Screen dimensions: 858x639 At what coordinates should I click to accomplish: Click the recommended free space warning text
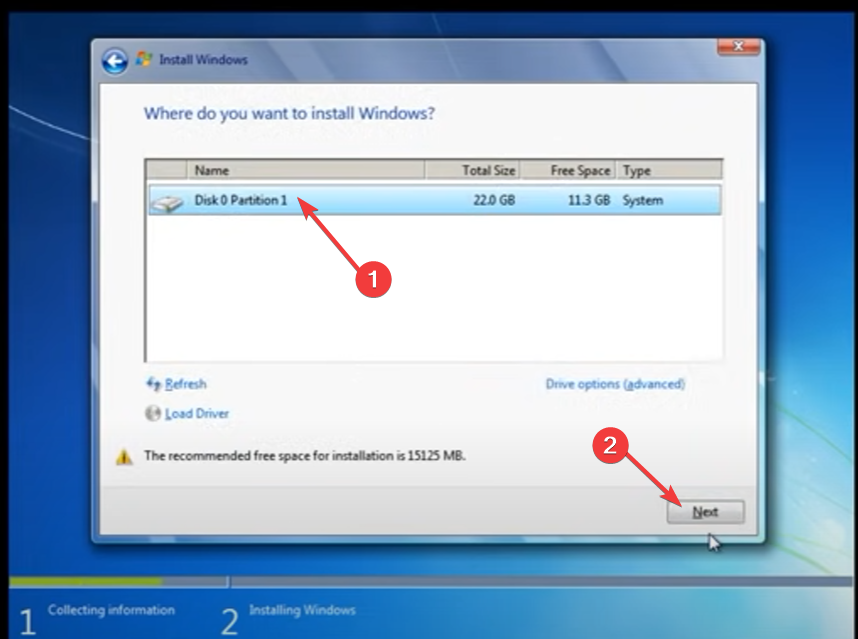[305, 456]
